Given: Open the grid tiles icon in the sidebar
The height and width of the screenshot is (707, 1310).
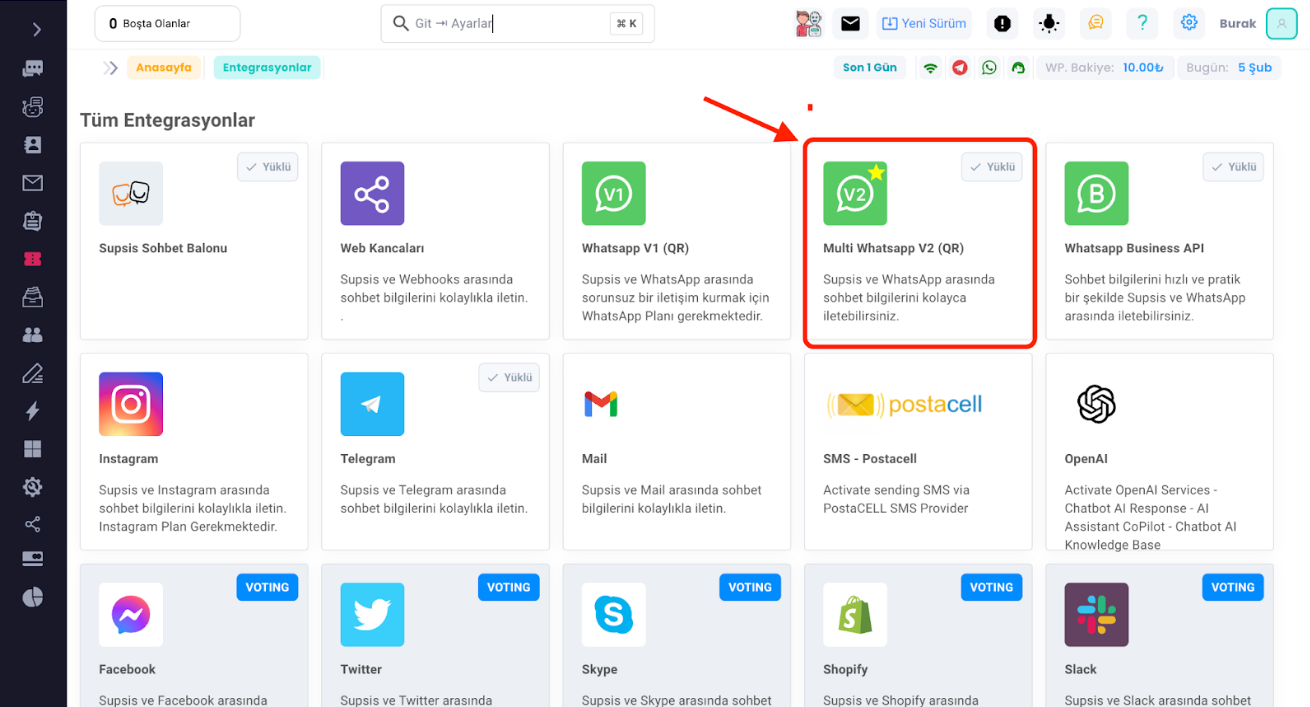Looking at the screenshot, I should point(33,449).
